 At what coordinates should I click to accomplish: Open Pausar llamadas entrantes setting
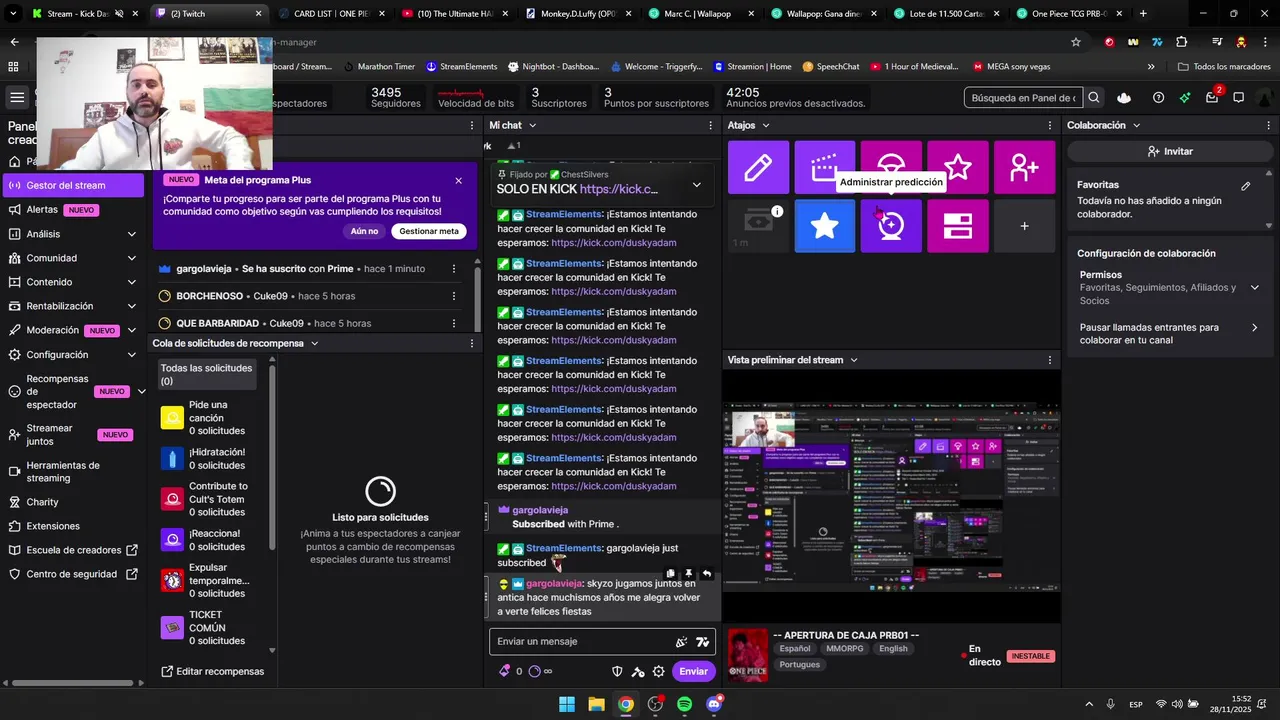[x=1167, y=334]
